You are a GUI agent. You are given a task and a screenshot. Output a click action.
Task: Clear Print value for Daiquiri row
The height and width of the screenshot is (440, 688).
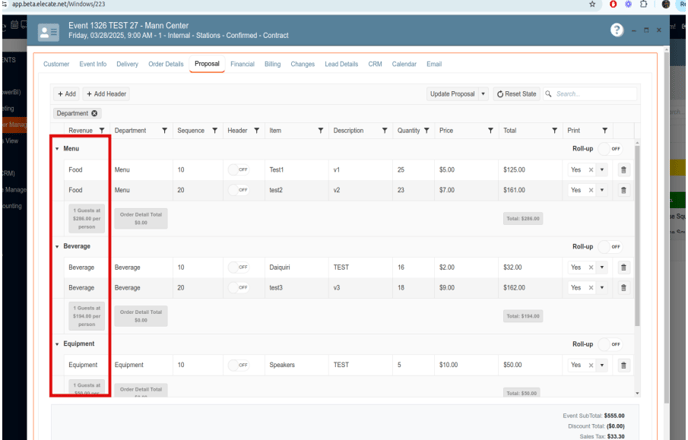coord(591,268)
